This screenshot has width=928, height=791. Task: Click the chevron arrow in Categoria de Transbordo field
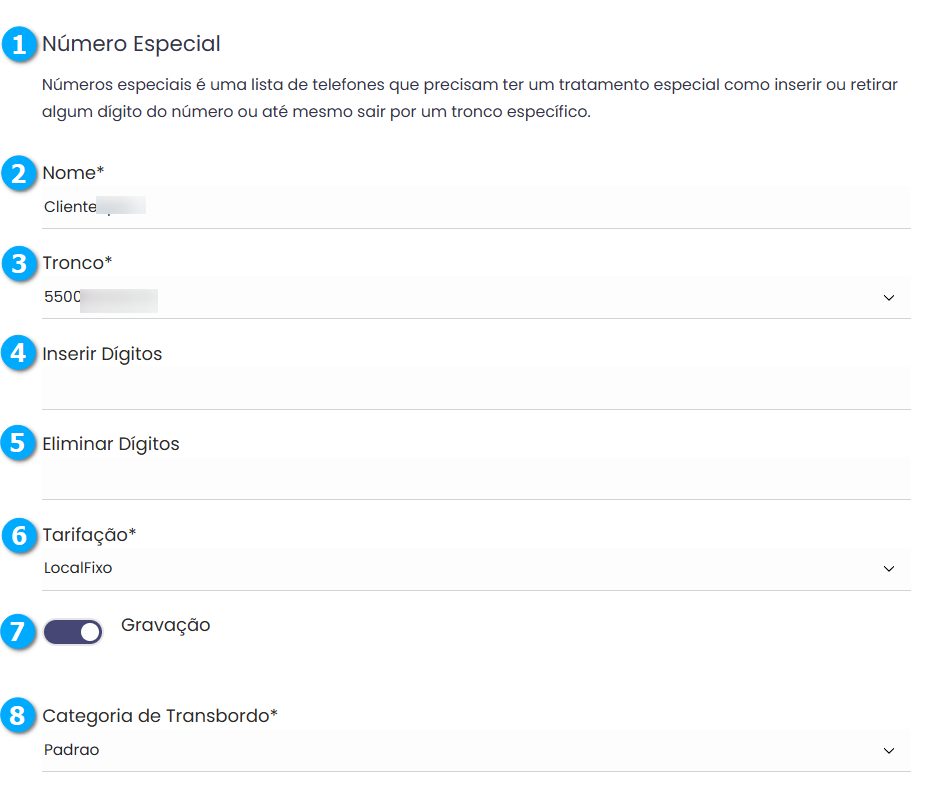click(x=889, y=750)
